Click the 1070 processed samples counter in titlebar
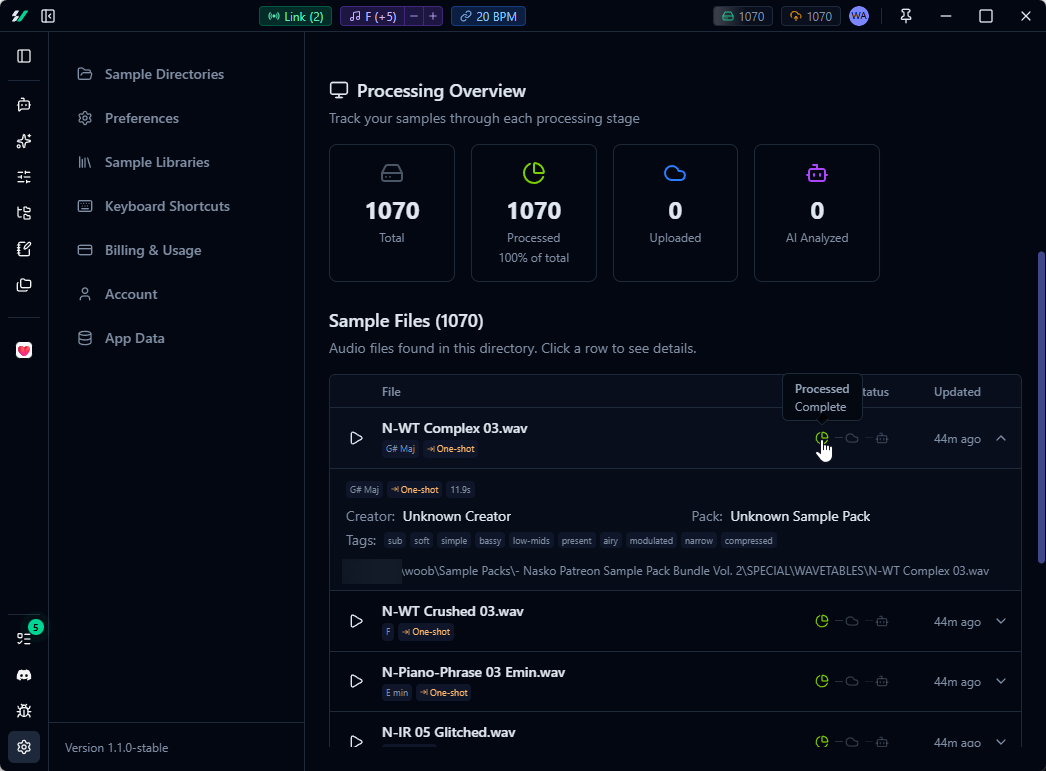The height and width of the screenshot is (771, 1046). [742, 16]
